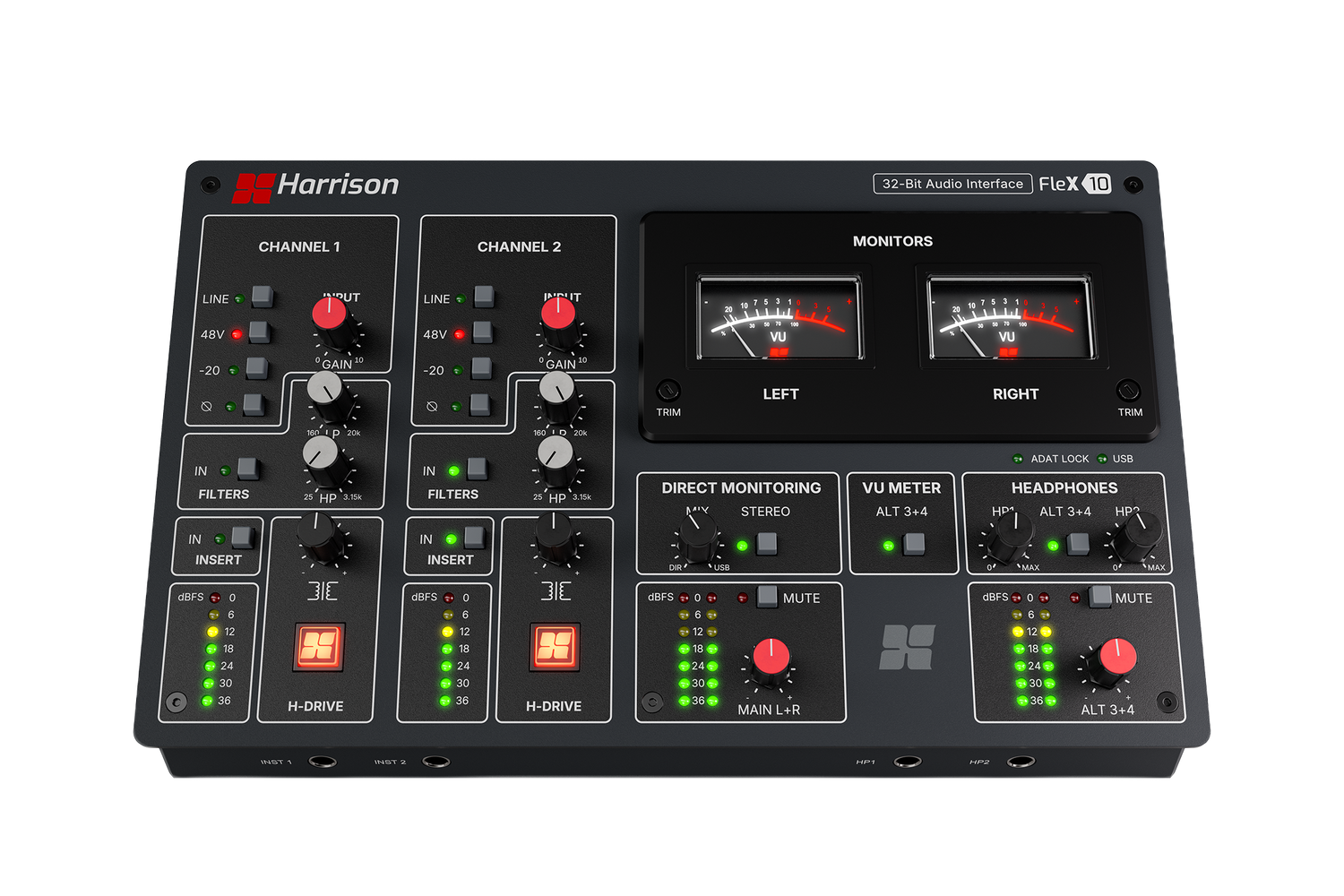The width and height of the screenshot is (1344, 896).
Task: Click the ADAT LOCK indicator LED
Action: (x=1017, y=459)
